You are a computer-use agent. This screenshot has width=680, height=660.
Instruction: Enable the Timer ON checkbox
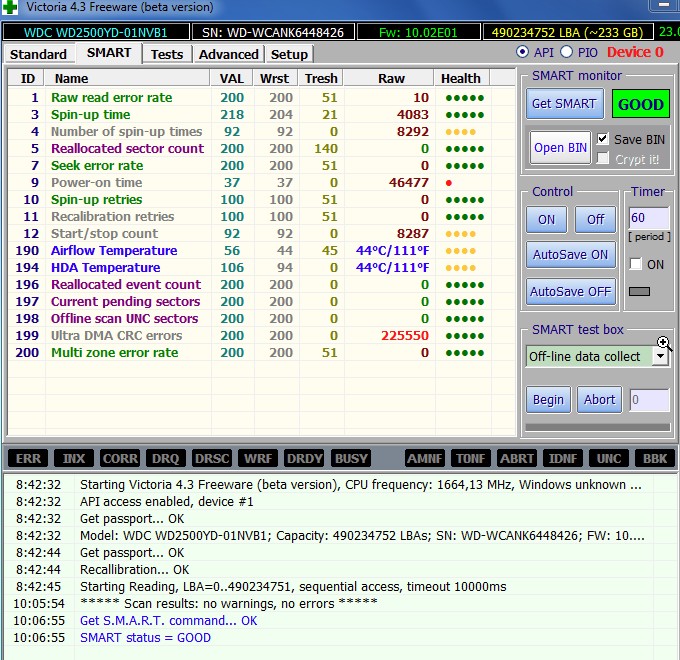tap(635, 264)
